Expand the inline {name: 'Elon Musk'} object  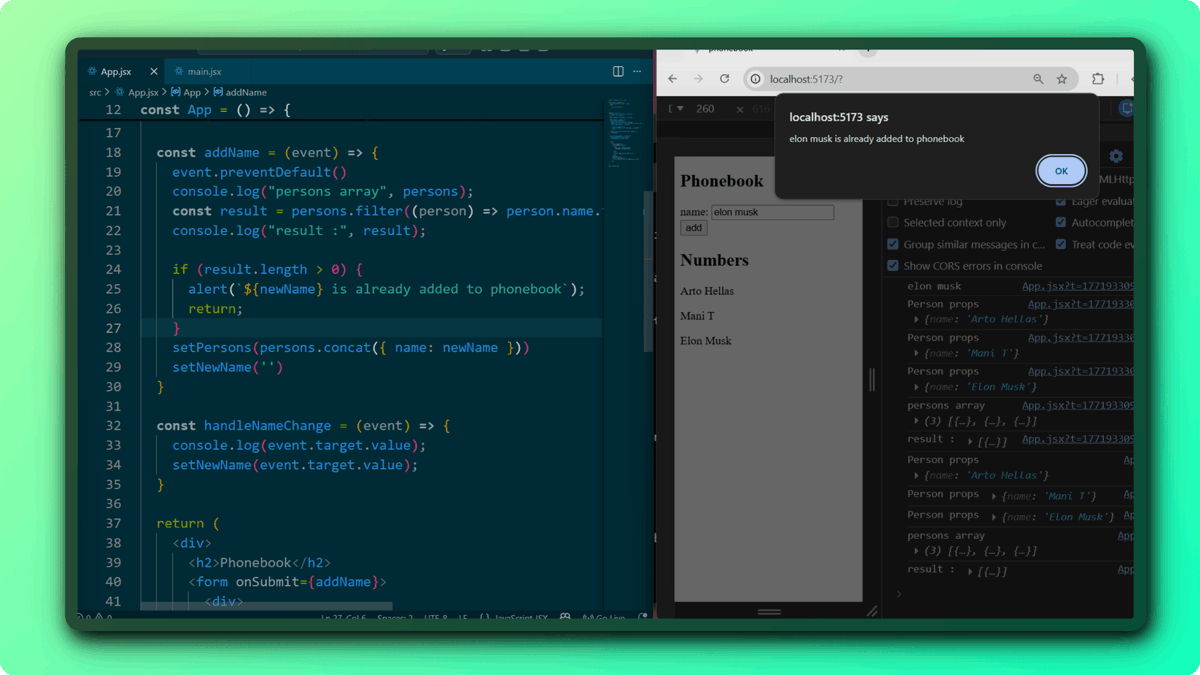995,517
